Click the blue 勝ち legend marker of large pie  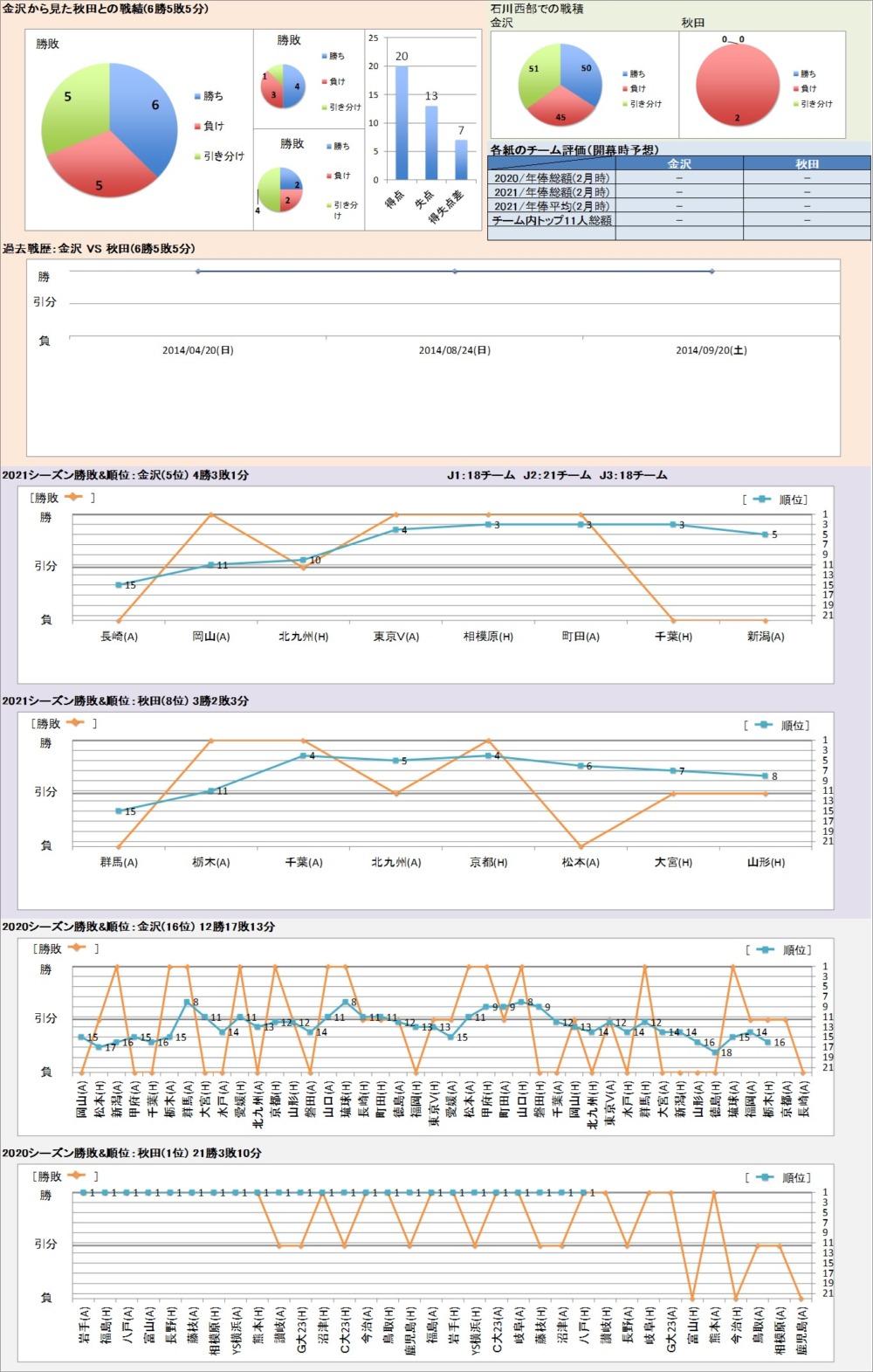(x=198, y=96)
